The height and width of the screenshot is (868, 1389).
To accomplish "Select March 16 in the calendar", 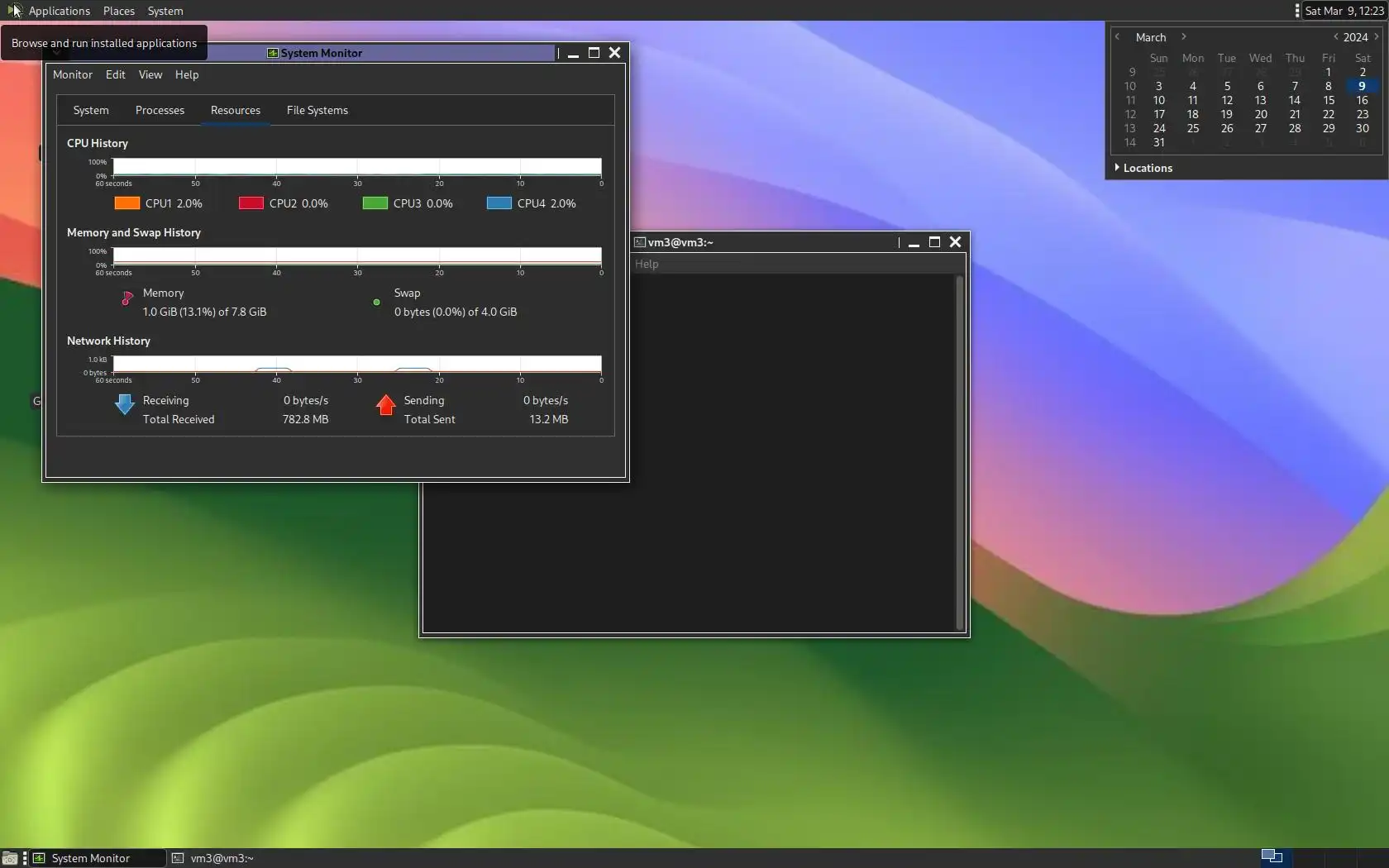I will (x=1363, y=100).
